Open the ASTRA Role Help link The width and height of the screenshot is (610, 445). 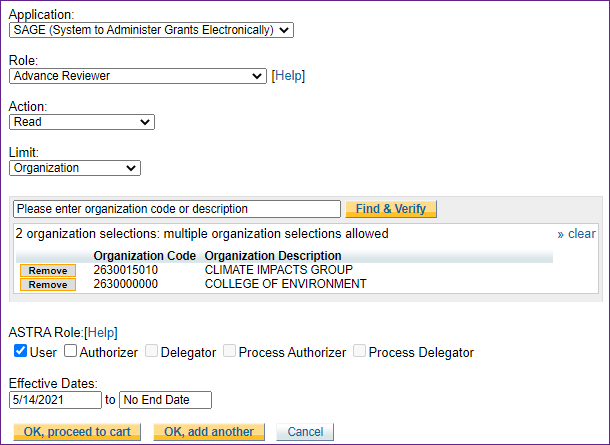pos(101,332)
